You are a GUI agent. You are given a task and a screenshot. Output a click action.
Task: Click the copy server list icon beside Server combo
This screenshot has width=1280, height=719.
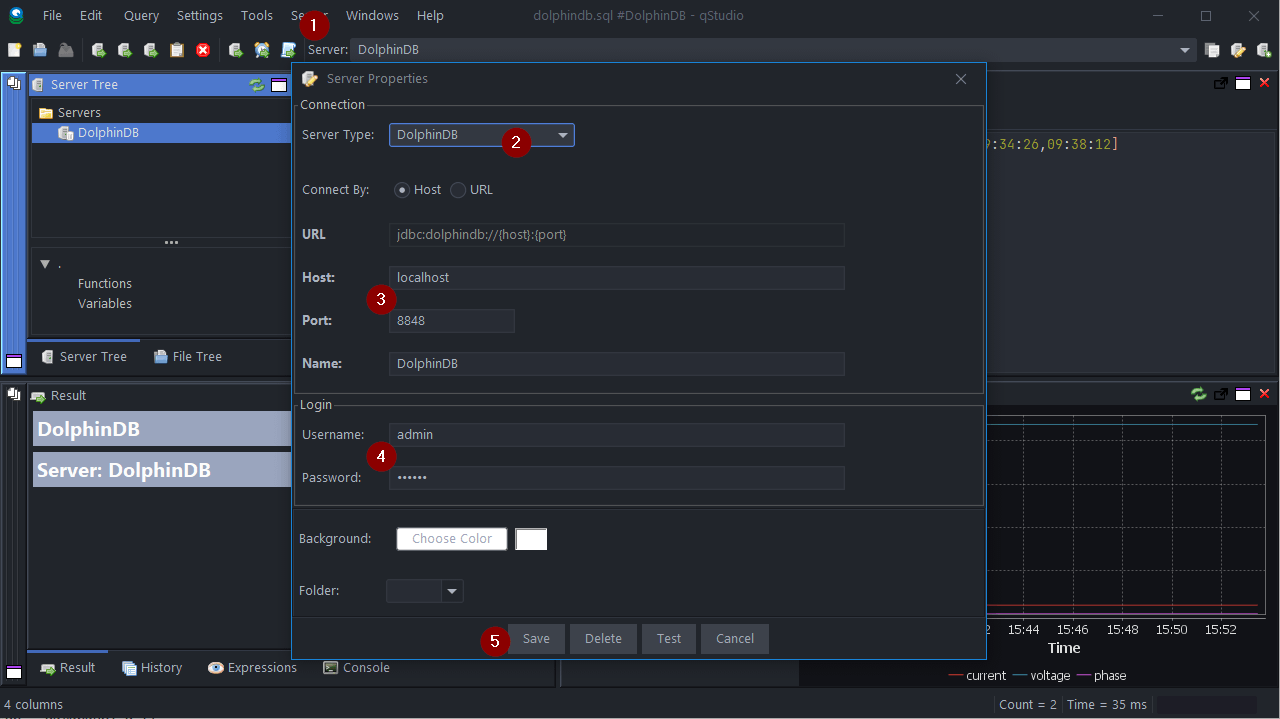click(x=1212, y=50)
